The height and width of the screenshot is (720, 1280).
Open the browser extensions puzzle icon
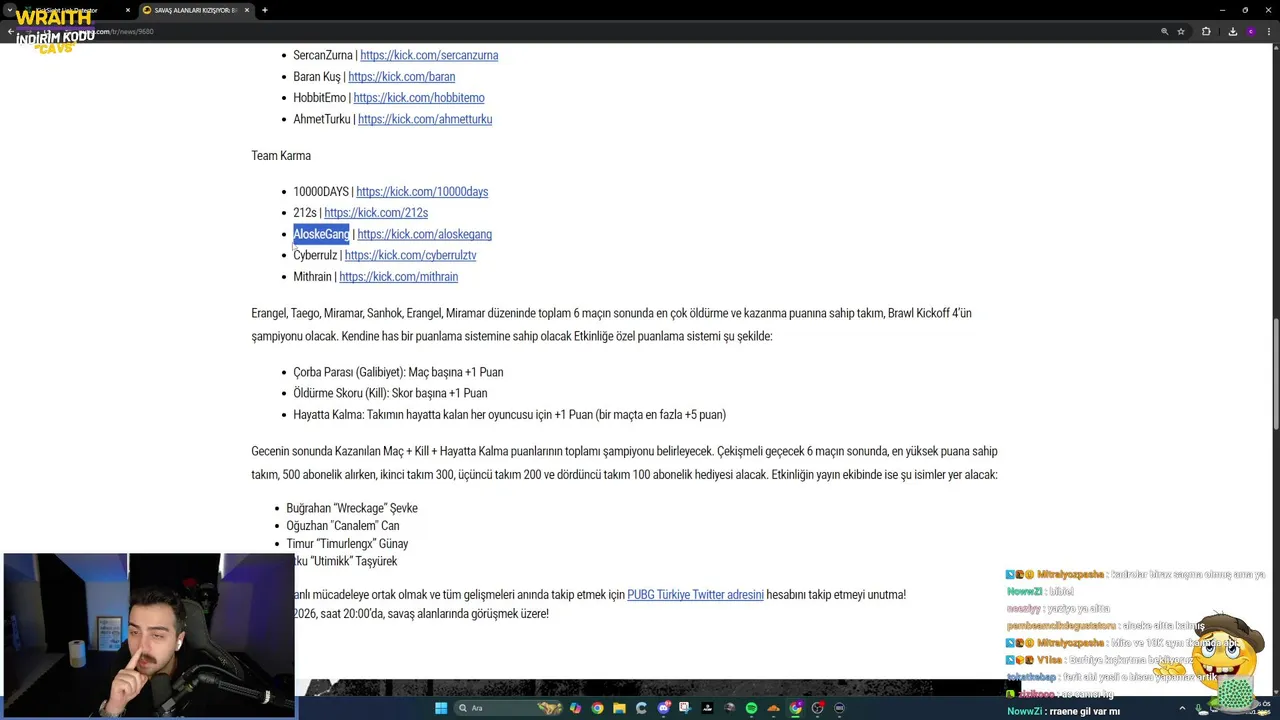click(x=1206, y=31)
